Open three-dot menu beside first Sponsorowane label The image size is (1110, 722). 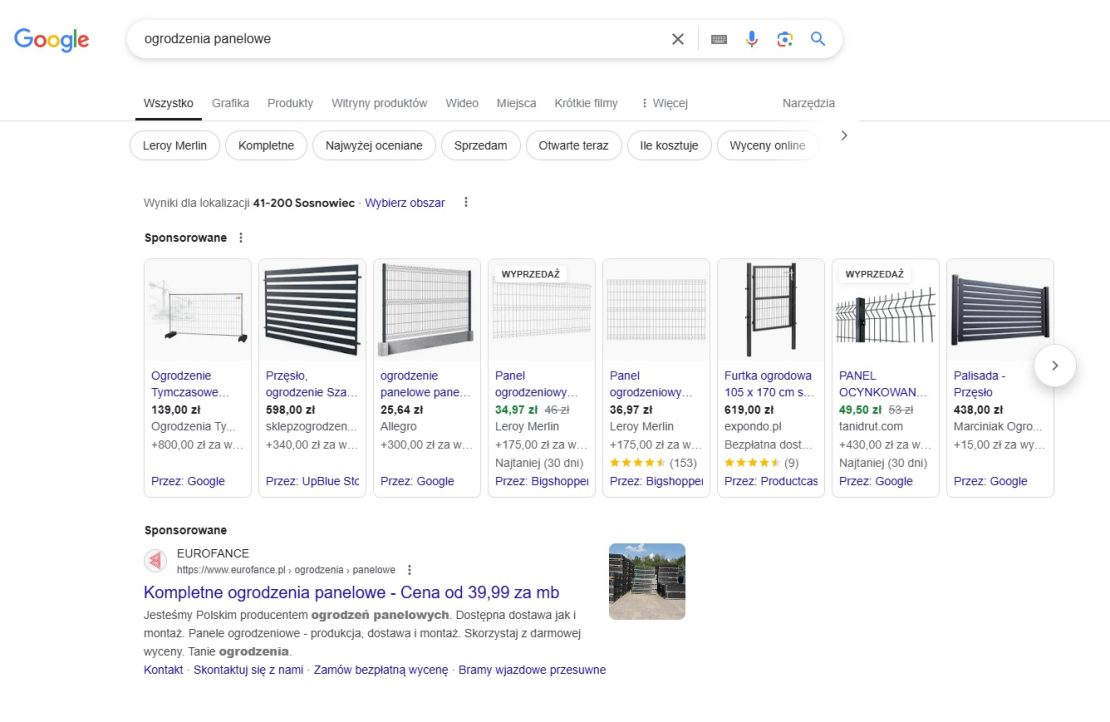click(241, 238)
